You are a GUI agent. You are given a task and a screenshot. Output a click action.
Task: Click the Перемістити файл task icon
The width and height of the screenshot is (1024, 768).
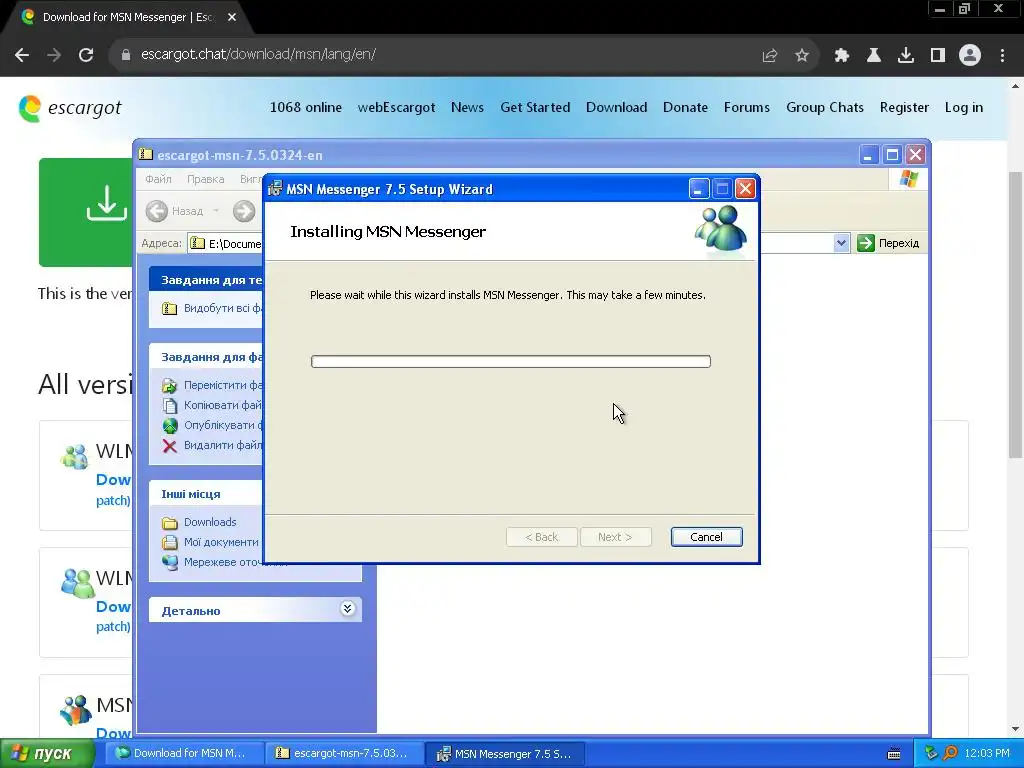coord(170,386)
